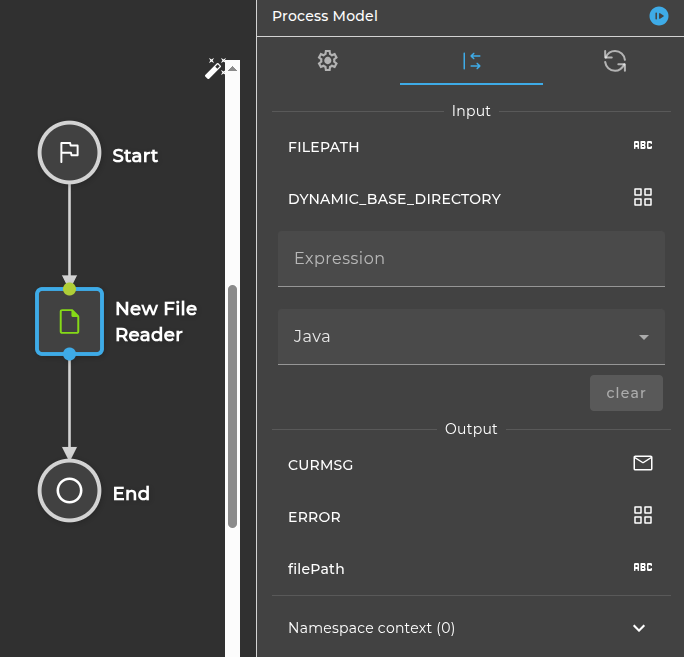Viewport: 684px width, 657px height.
Task: Click the New File Reader label
Action: click(156, 322)
